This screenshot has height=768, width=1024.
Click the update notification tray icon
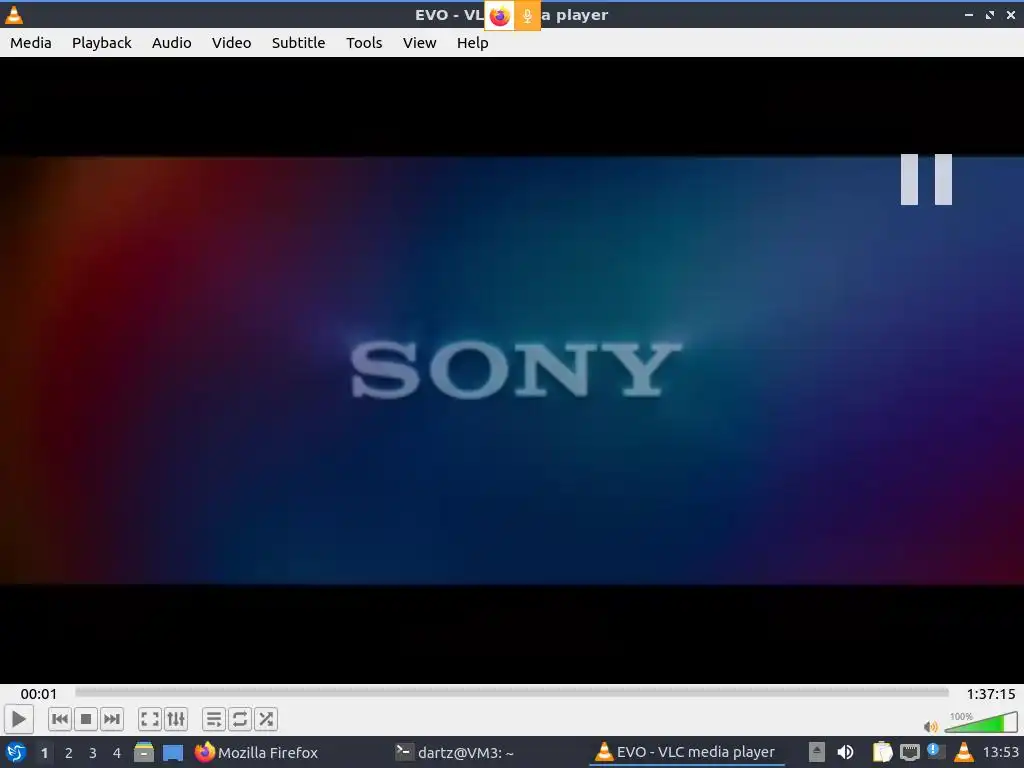(x=935, y=752)
